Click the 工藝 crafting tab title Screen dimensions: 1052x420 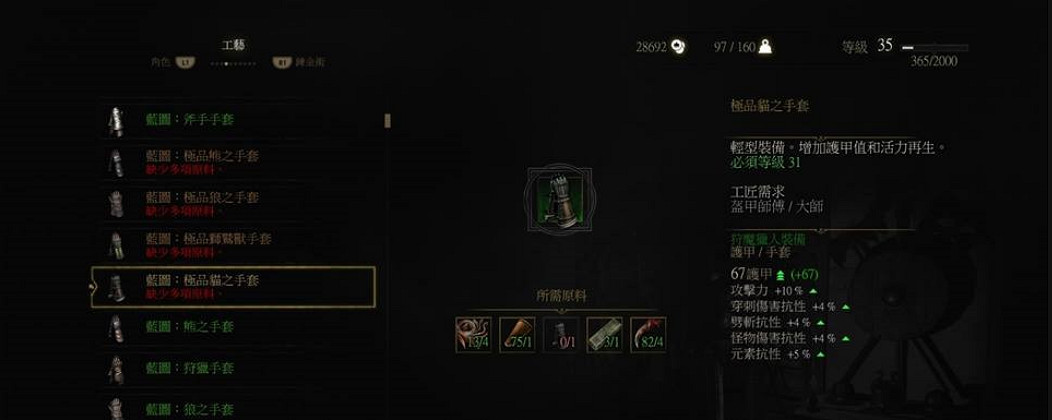pyautogui.click(x=233, y=46)
